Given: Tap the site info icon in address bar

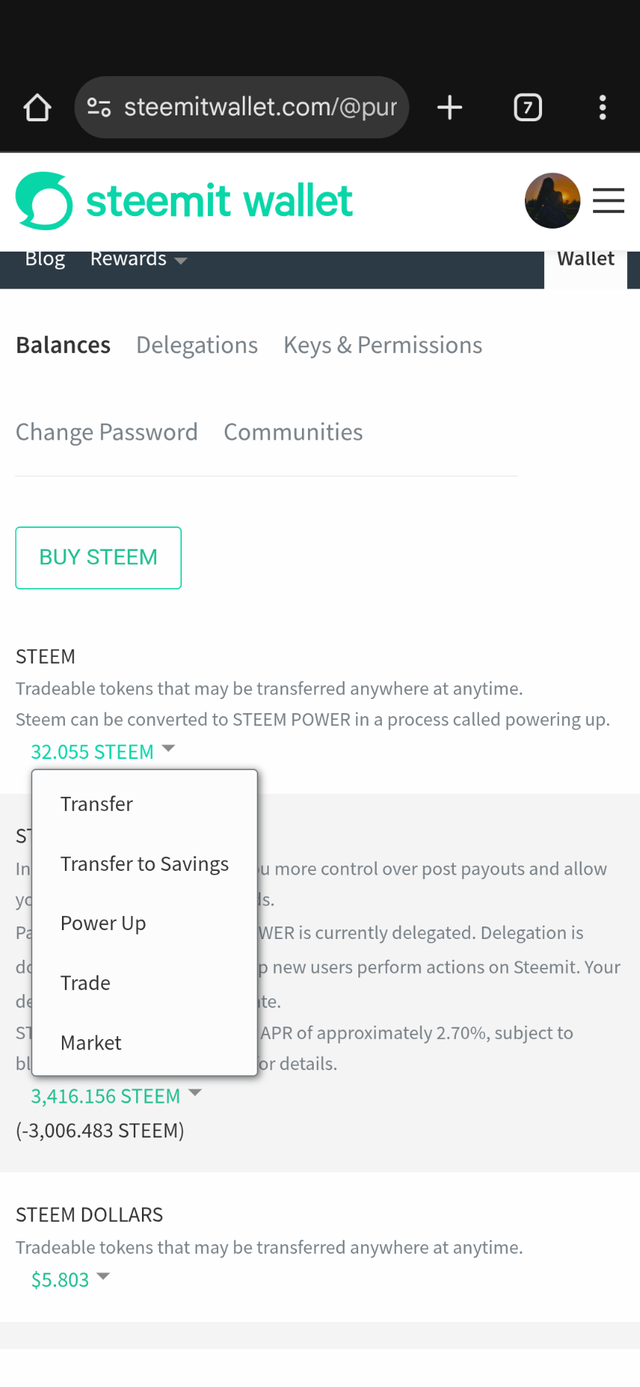Looking at the screenshot, I should point(99,108).
